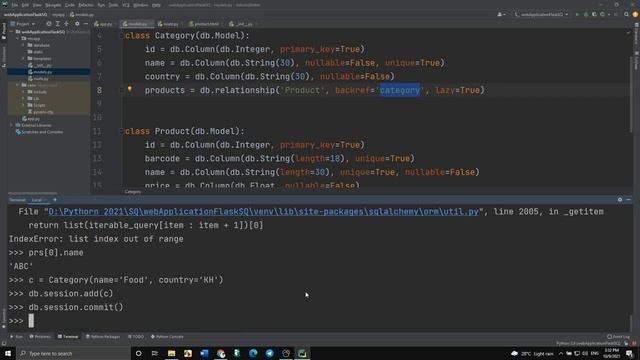The height and width of the screenshot is (360, 640).
Task: Select routes.py in the project tree
Action: click(x=41, y=78)
